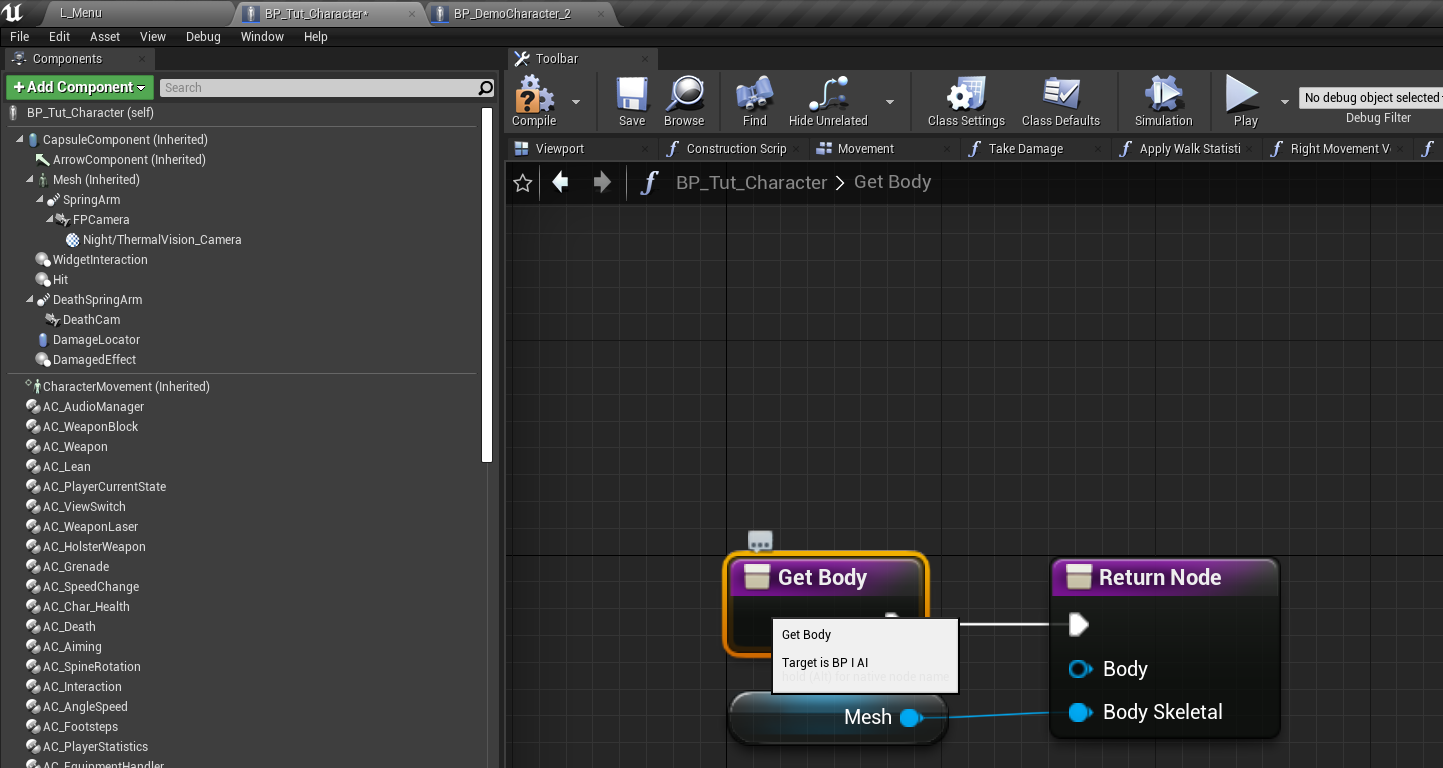Image resolution: width=1443 pixels, height=768 pixels.
Task: Switch to the Take Damage function tab
Action: point(1036,148)
